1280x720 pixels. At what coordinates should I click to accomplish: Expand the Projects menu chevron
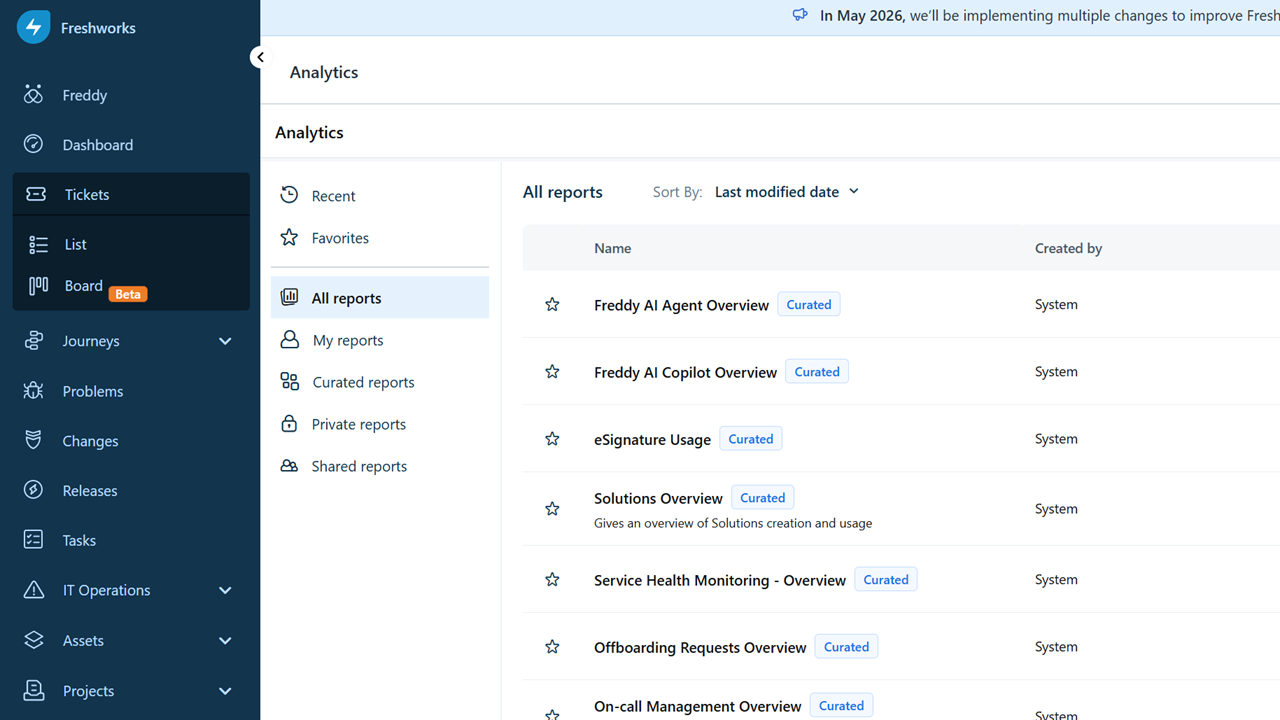point(225,691)
